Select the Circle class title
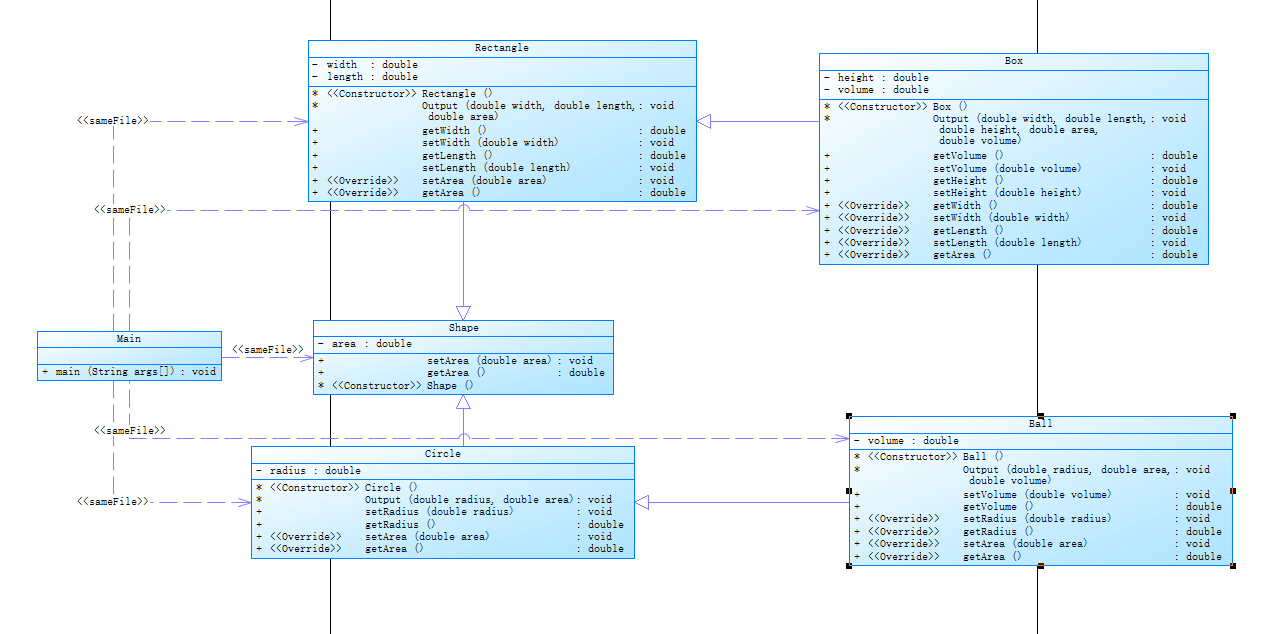The height and width of the screenshot is (634, 1274). tap(443, 454)
